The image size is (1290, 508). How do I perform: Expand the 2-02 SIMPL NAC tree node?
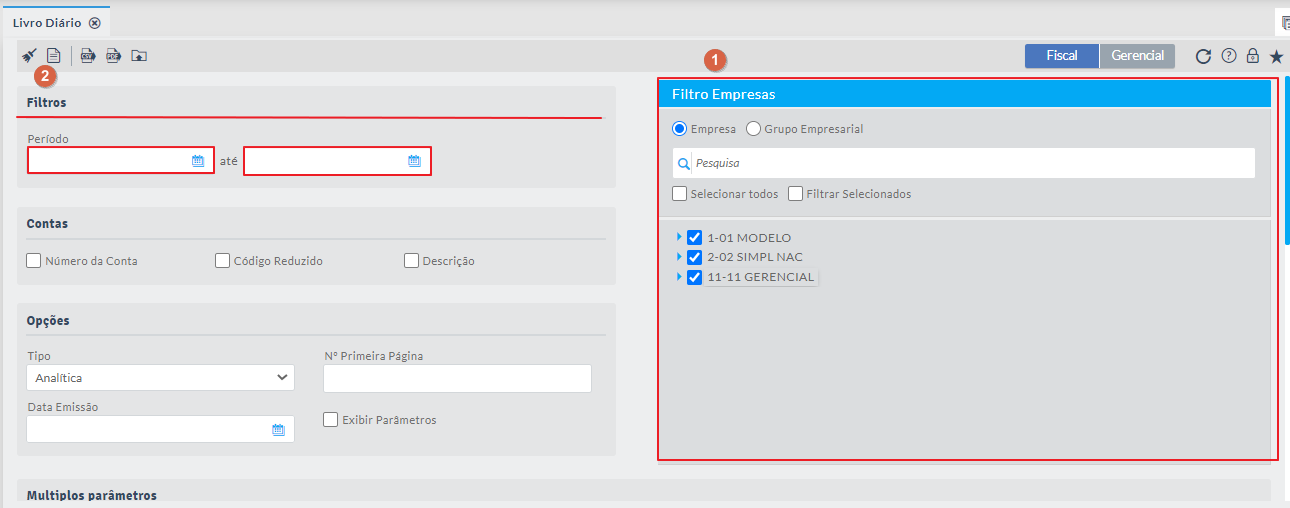[x=680, y=257]
